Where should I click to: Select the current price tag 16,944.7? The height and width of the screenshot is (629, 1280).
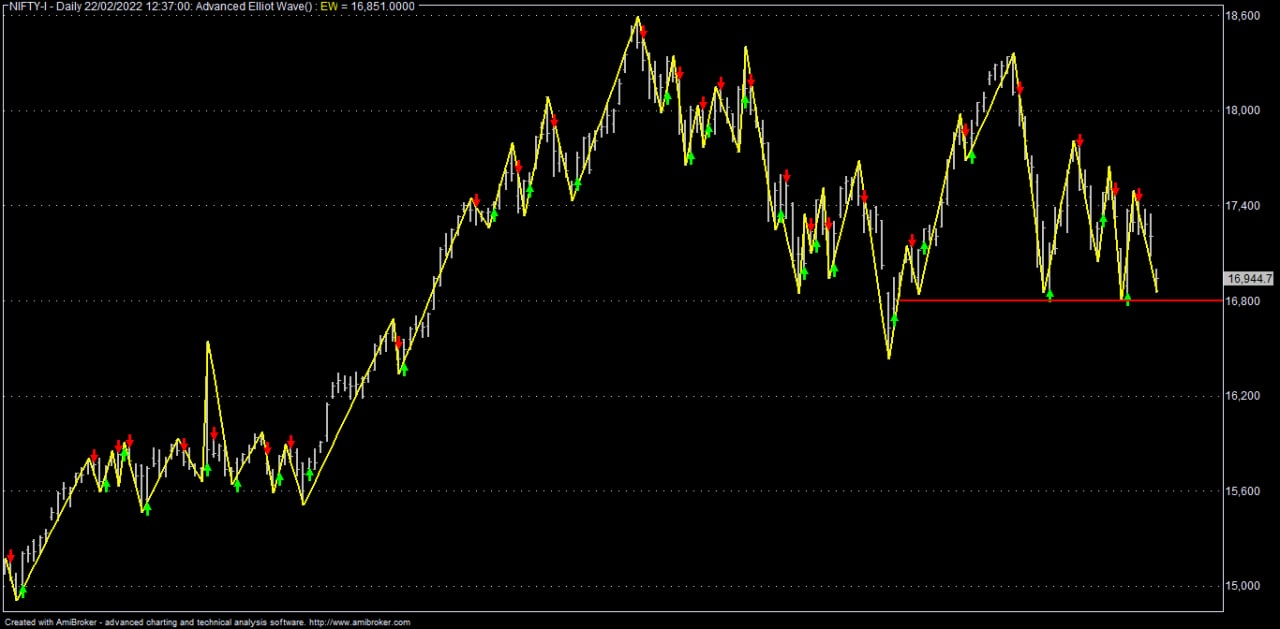point(1249,279)
